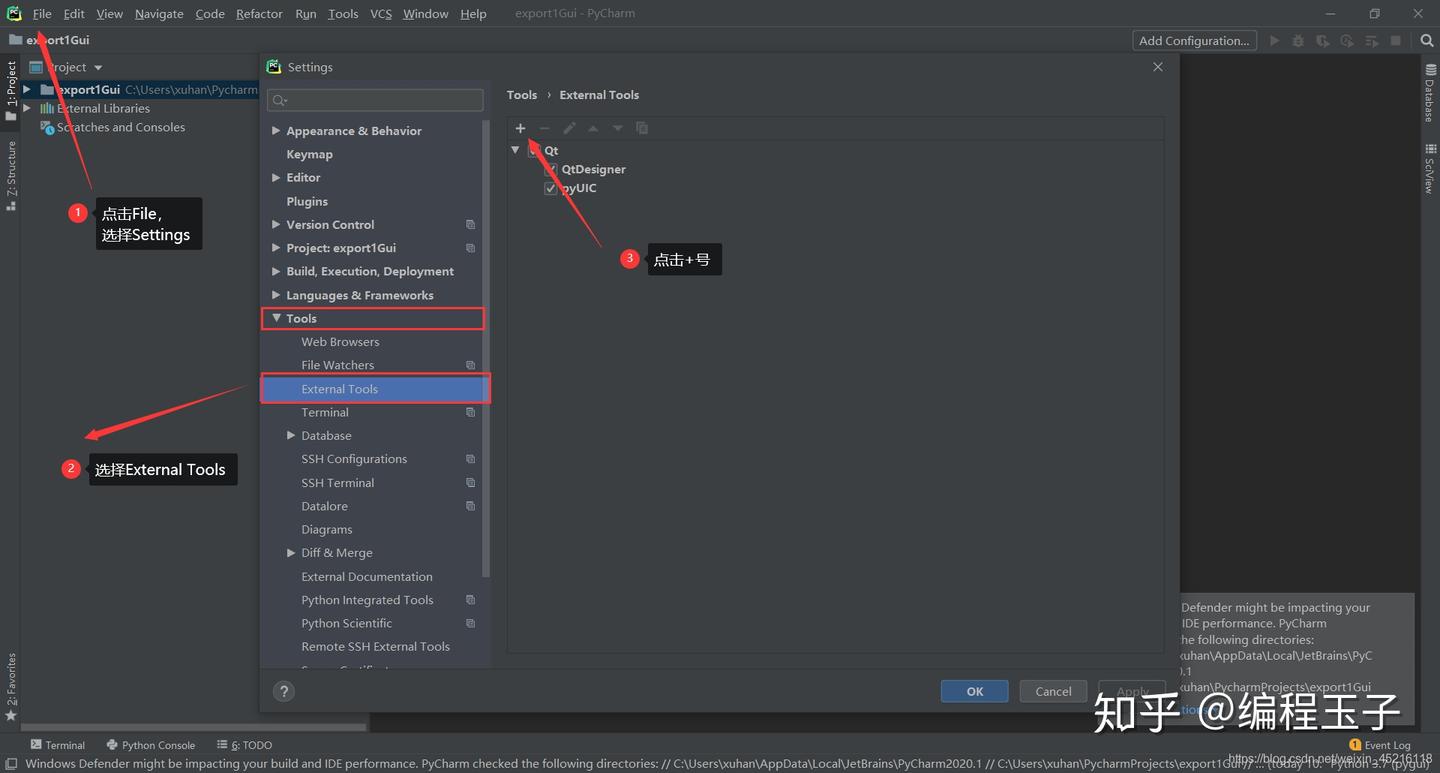Click the OK button
This screenshot has height=773, width=1440.
tap(975, 691)
